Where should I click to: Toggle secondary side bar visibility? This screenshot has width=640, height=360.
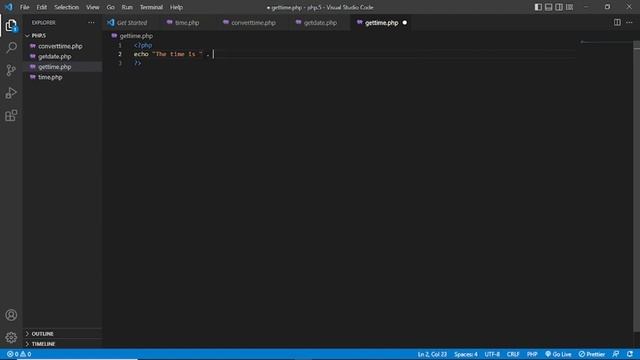(x=559, y=7)
